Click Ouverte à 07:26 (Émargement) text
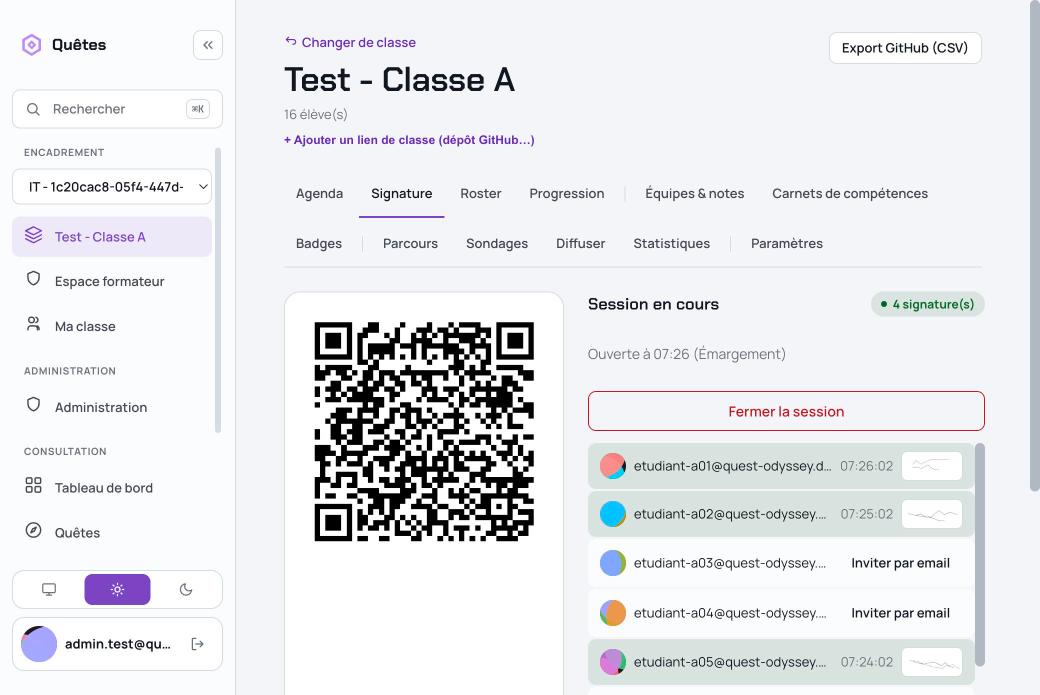Image resolution: width=1040 pixels, height=695 pixels. tap(686, 354)
